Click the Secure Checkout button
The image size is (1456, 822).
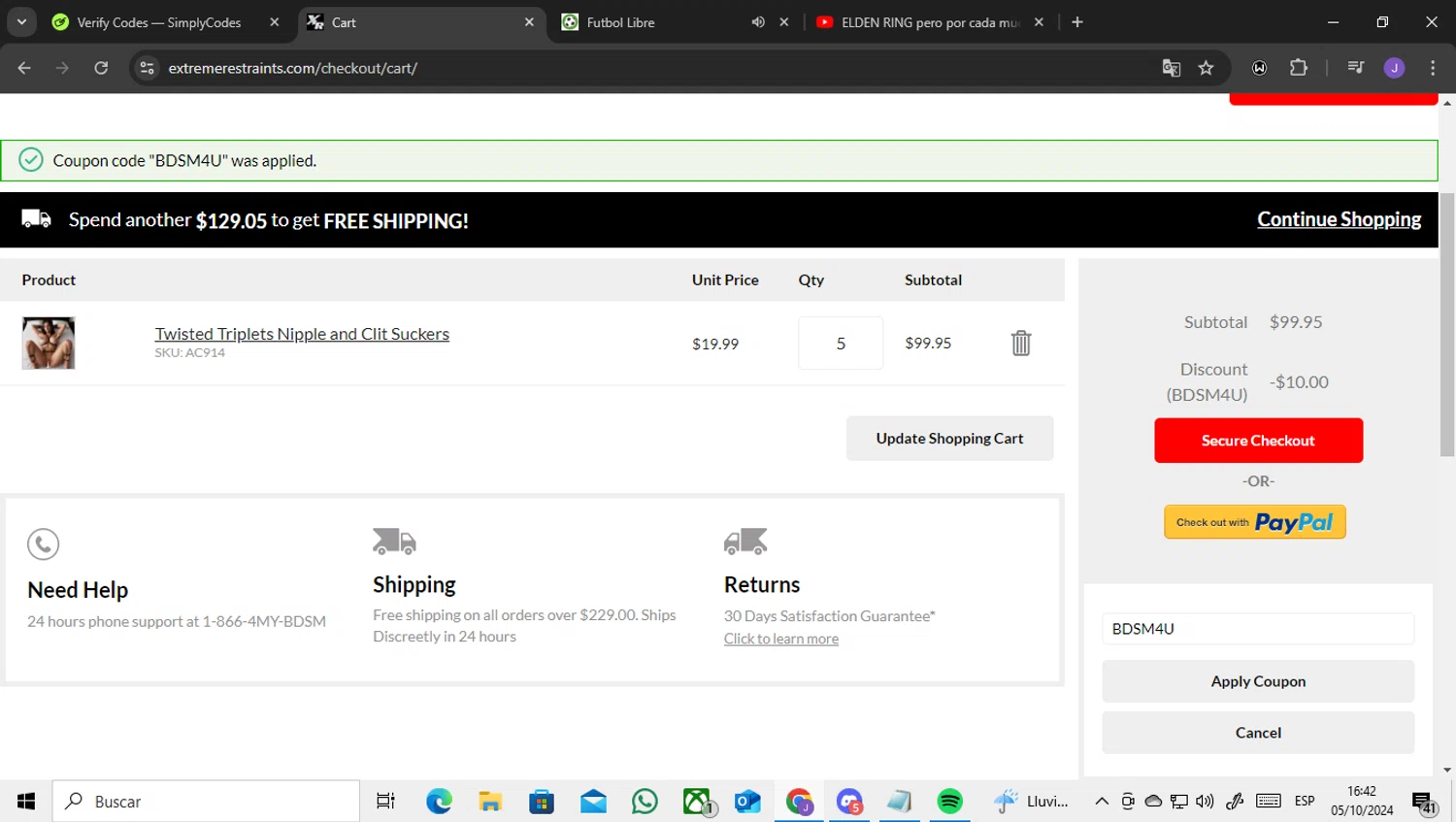pos(1258,441)
